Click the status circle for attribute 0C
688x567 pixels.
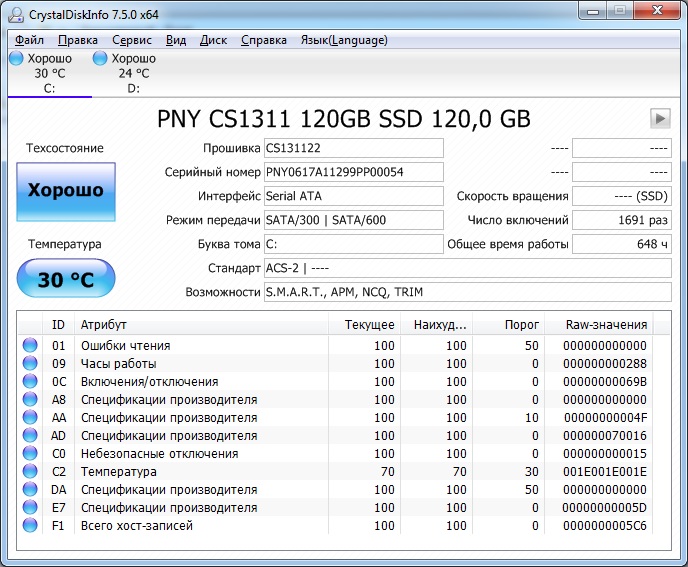click(x=30, y=381)
